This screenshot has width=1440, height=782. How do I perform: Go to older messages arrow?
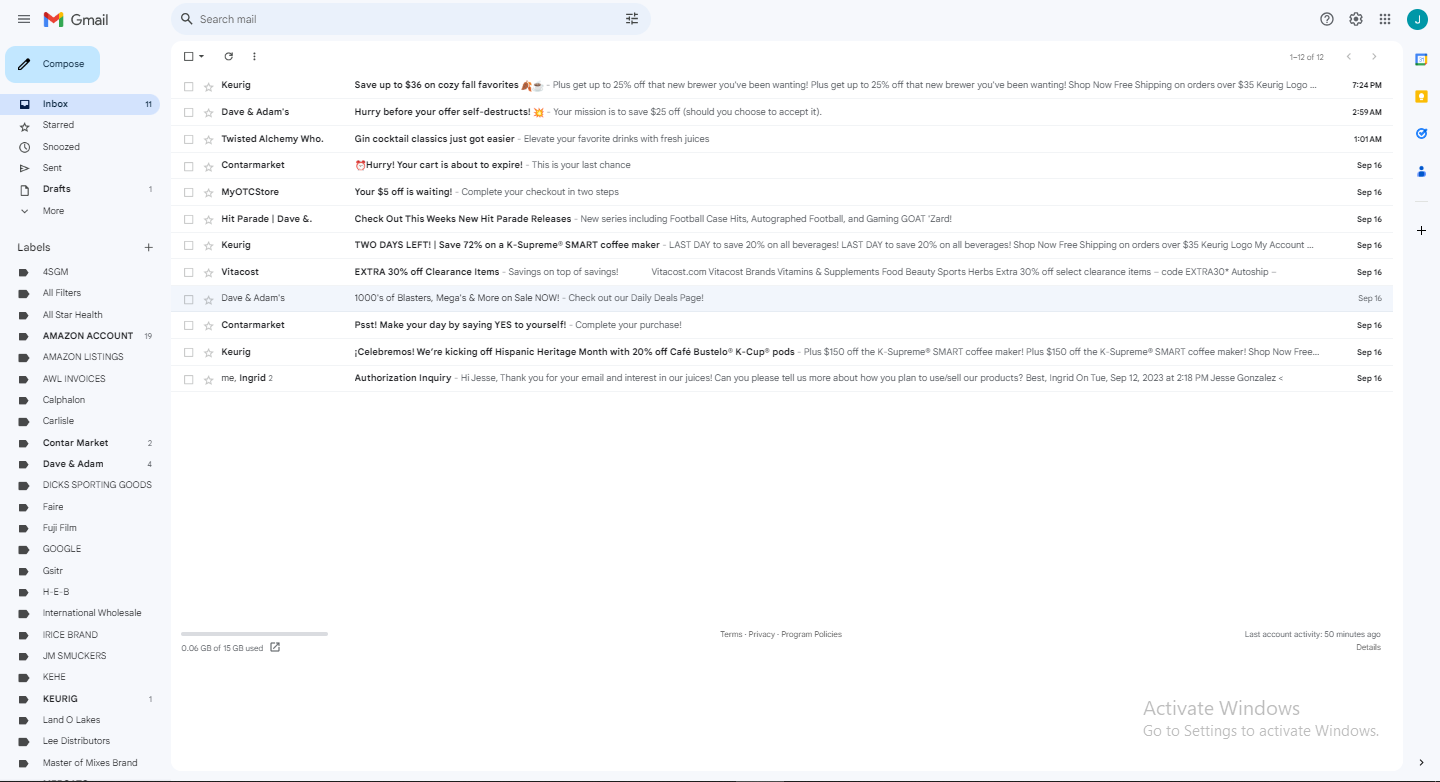pyautogui.click(x=1374, y=57)
